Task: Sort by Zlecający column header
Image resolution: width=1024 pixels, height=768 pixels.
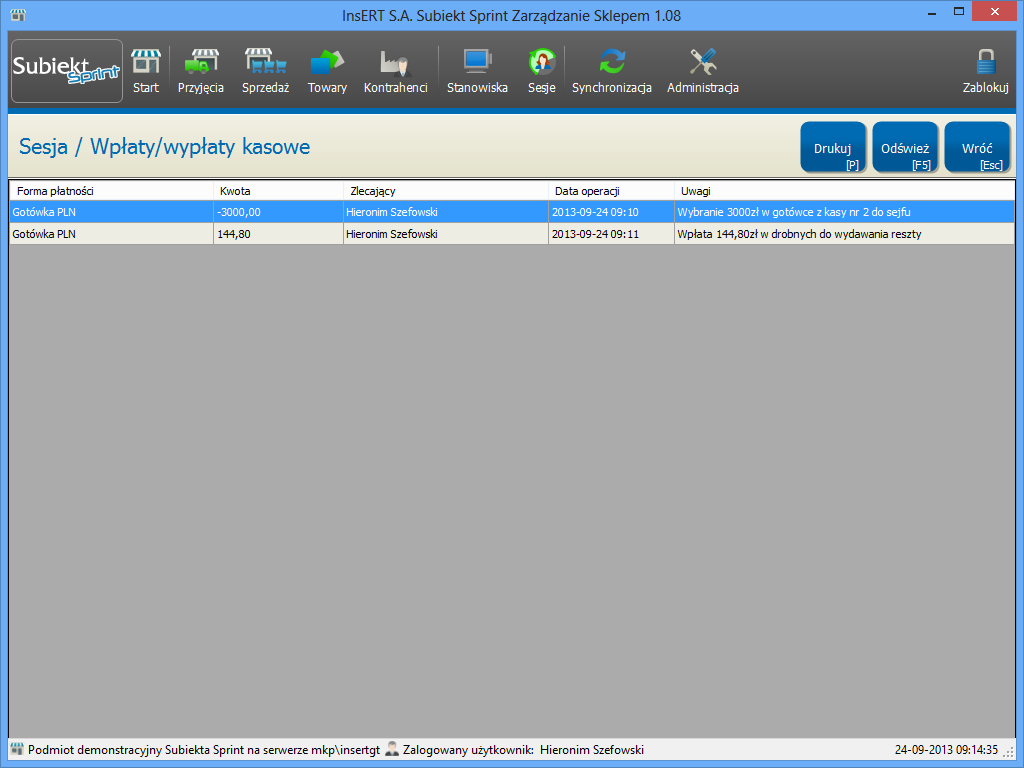Action: point(446,191)
